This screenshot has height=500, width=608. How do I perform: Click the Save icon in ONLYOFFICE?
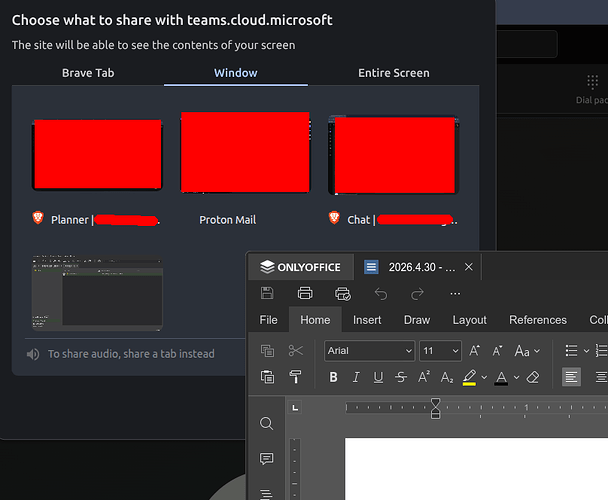tap(267, 293)
